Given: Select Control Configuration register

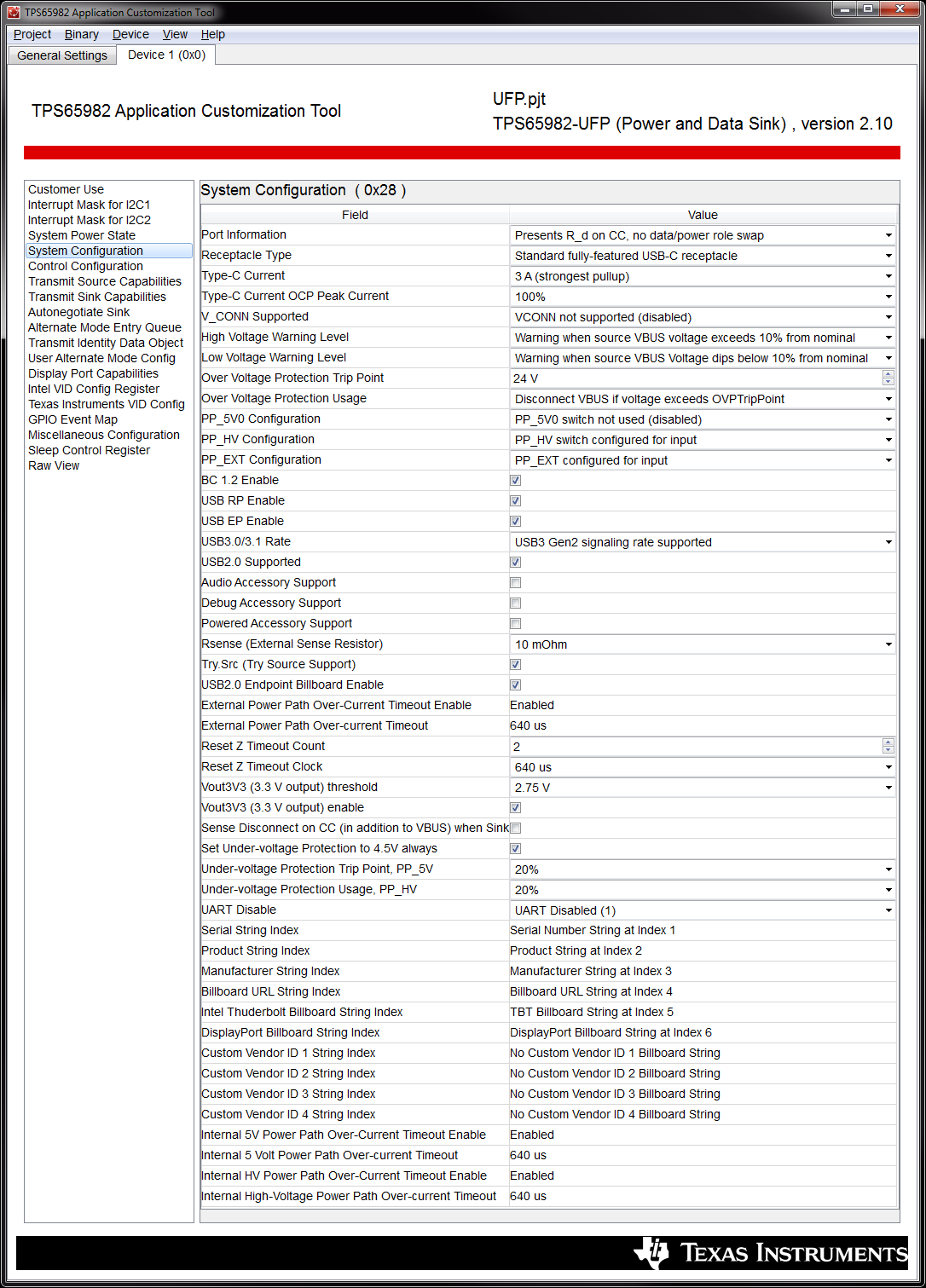Looking at the screenshot, I should (x=85, y=266).
